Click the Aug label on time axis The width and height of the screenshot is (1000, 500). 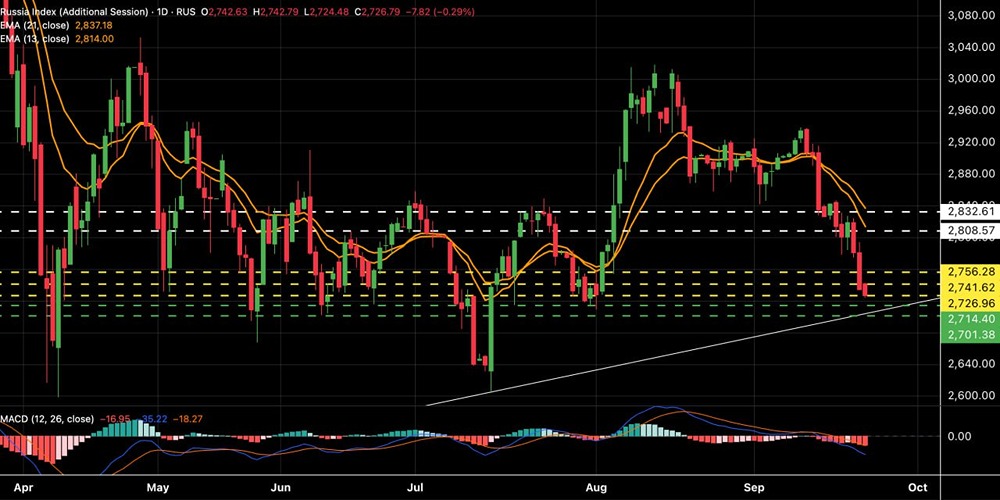pos(595,487)
